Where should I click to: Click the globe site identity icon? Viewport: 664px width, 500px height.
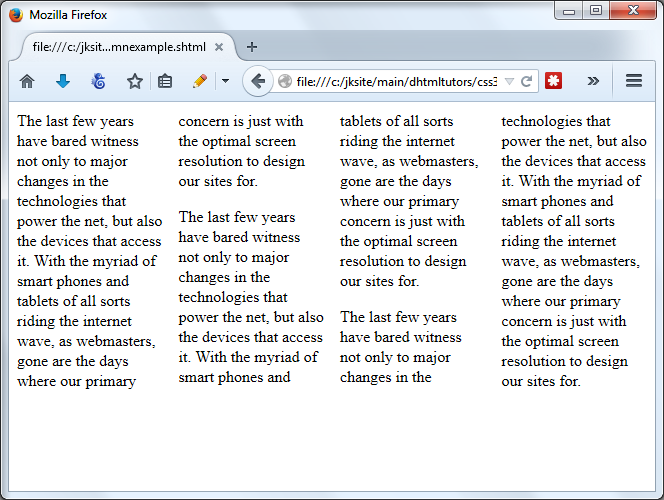285,81
